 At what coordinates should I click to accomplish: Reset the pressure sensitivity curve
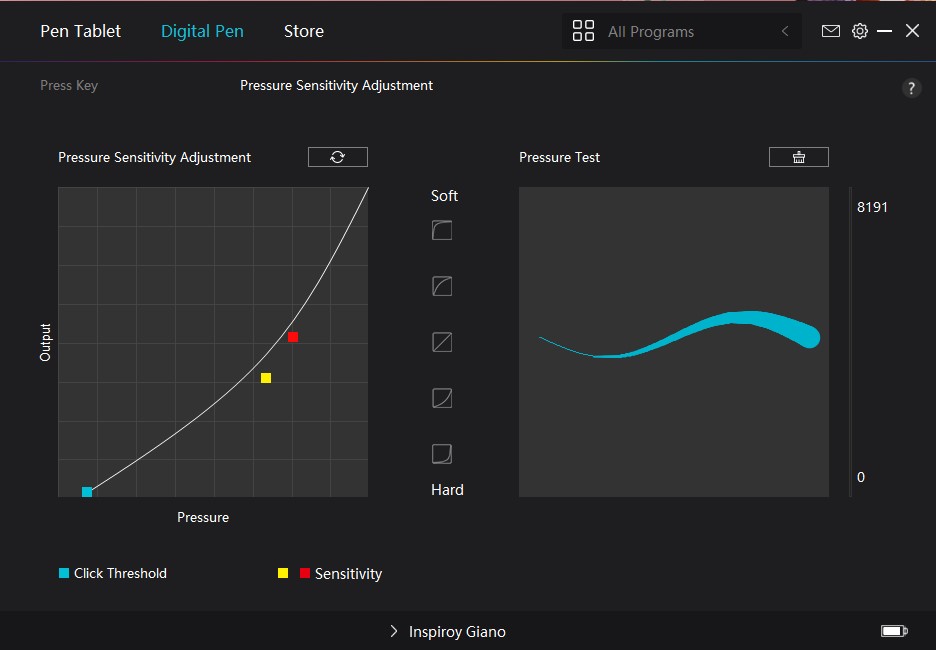(x=338, y=157)
